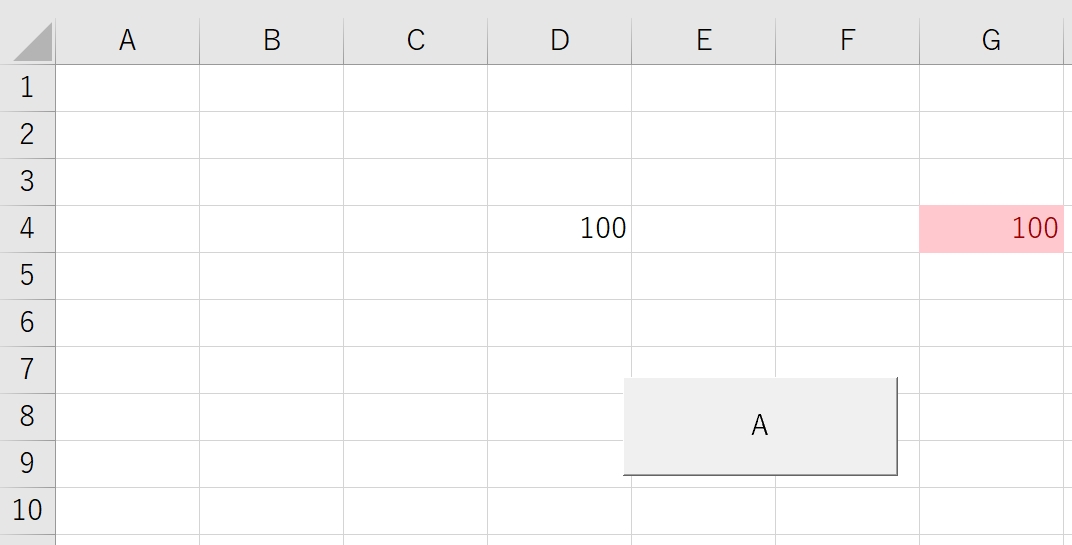The height and width of the screenshot is (545, 1072).
Task: Select column G header
Action: tap(991, 41)
